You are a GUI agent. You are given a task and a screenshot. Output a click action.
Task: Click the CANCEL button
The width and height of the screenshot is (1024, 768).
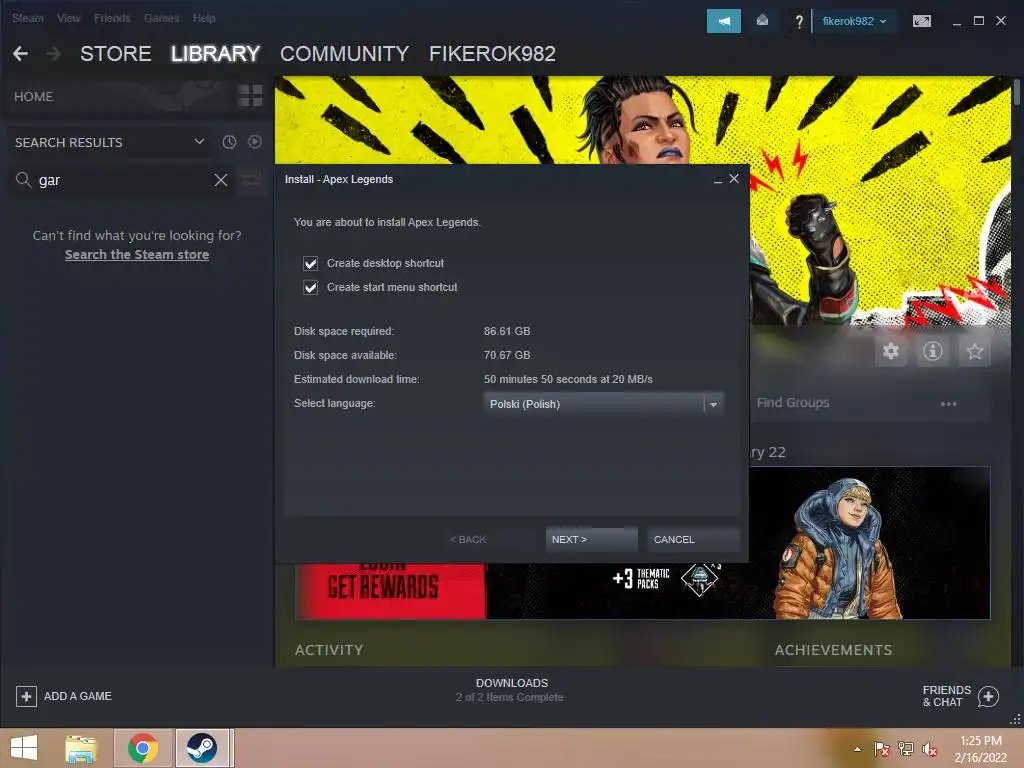pyautogui.click(x=694, y=539)
